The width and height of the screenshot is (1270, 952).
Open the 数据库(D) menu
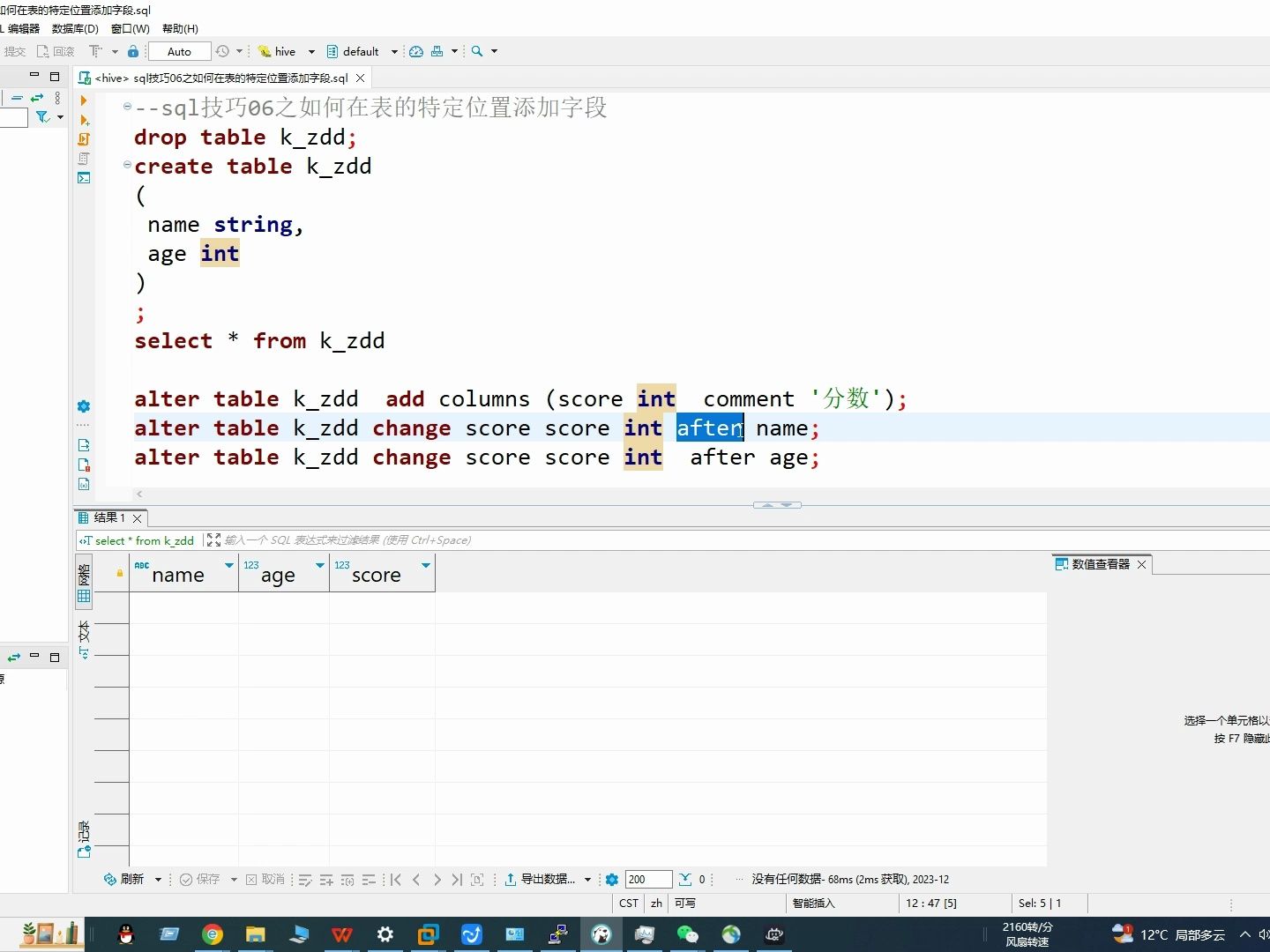[x=75, y=28]
